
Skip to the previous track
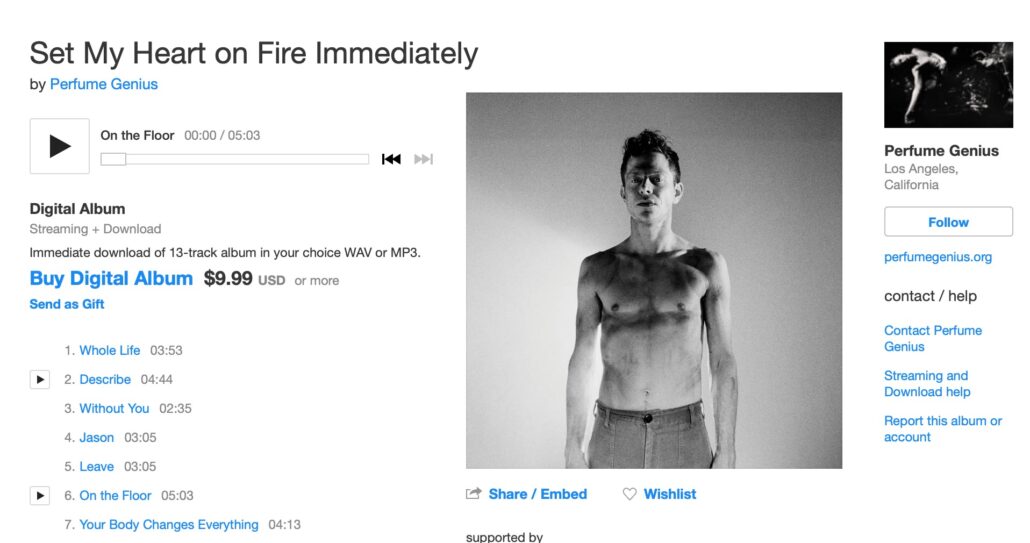(391, 159)
